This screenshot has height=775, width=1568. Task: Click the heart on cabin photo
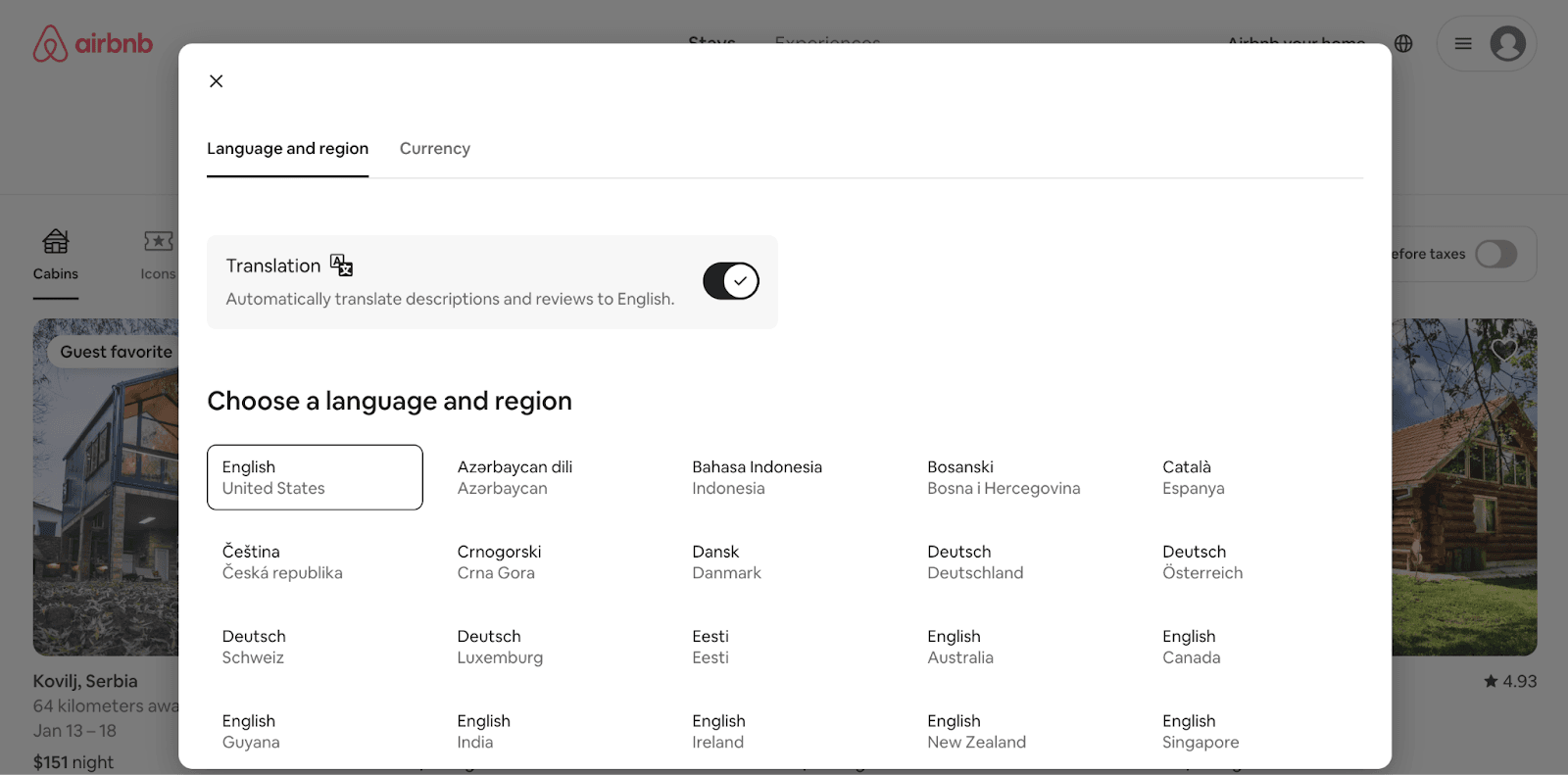(x=1503, y=350)
